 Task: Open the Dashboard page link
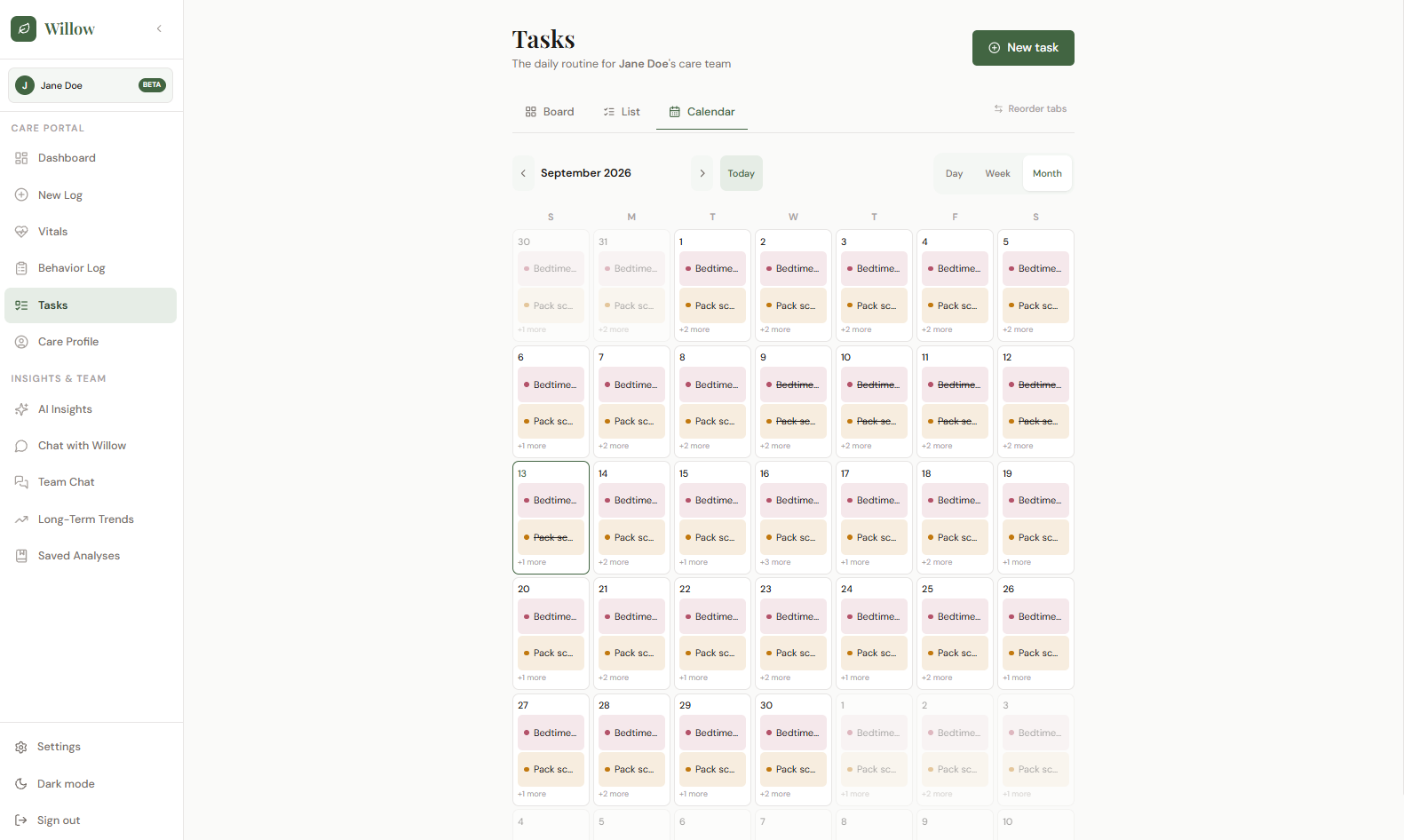tap(91, 158)
